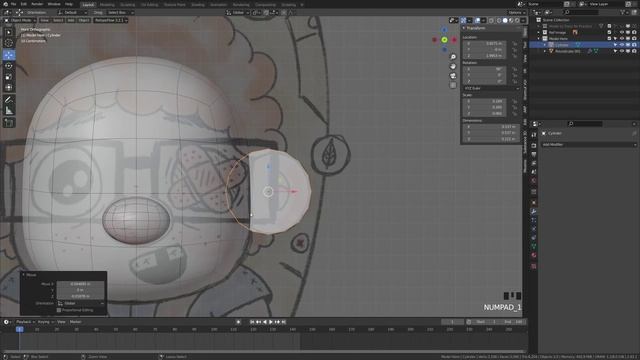Viewport: 640px width, 360px height.
Task: Toggle viewport visibility eye of Cylinder
Action: [622, 45]
